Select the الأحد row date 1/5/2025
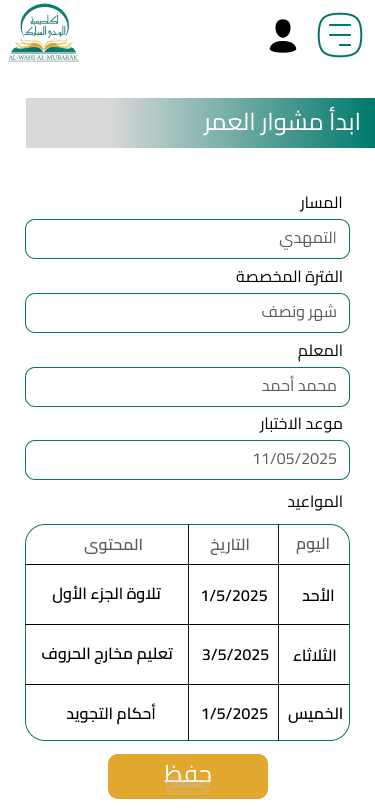This screenshot has height=812, width=375. pos(233,594)
